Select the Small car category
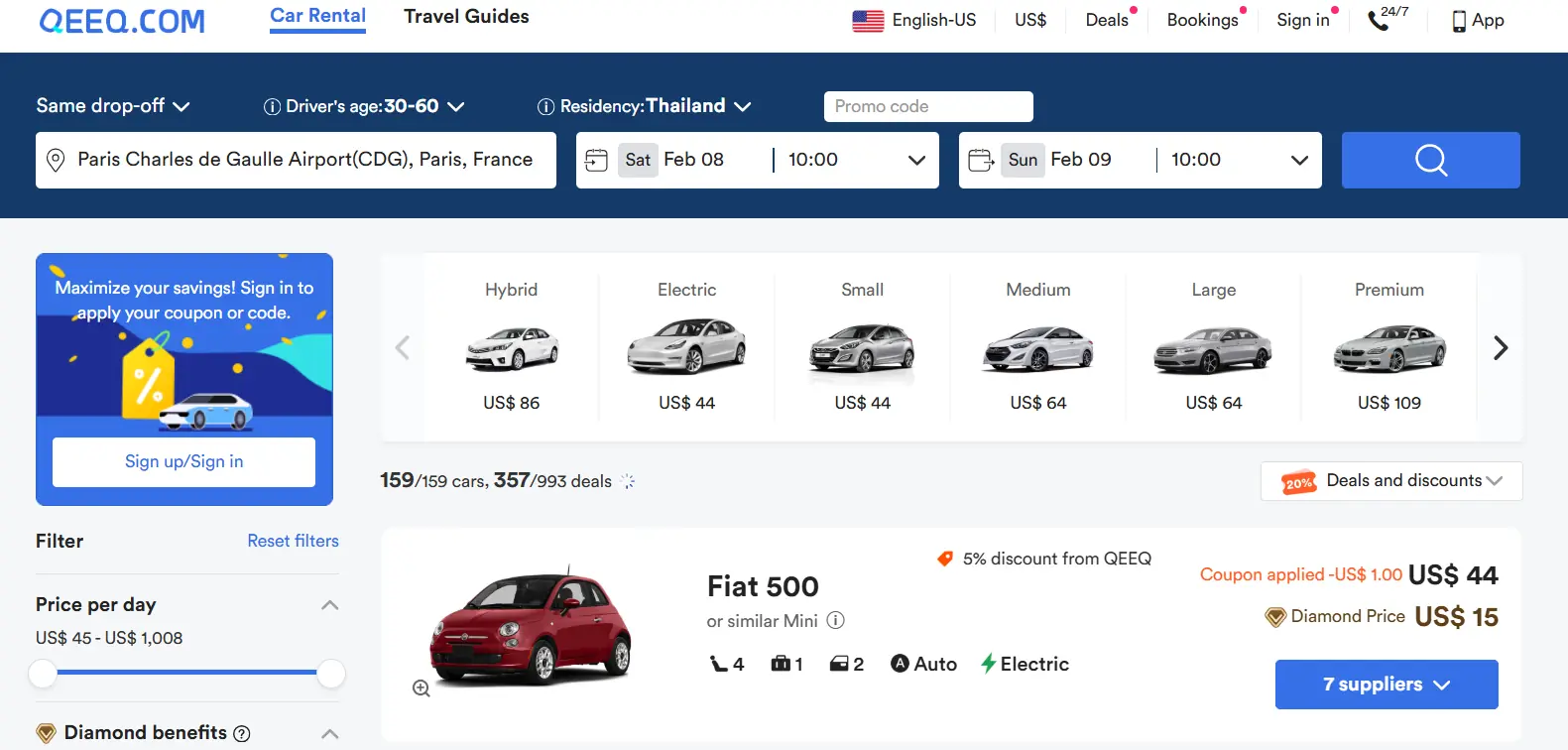The width and height of the screenshot is (1568, 750). [863, 346]
